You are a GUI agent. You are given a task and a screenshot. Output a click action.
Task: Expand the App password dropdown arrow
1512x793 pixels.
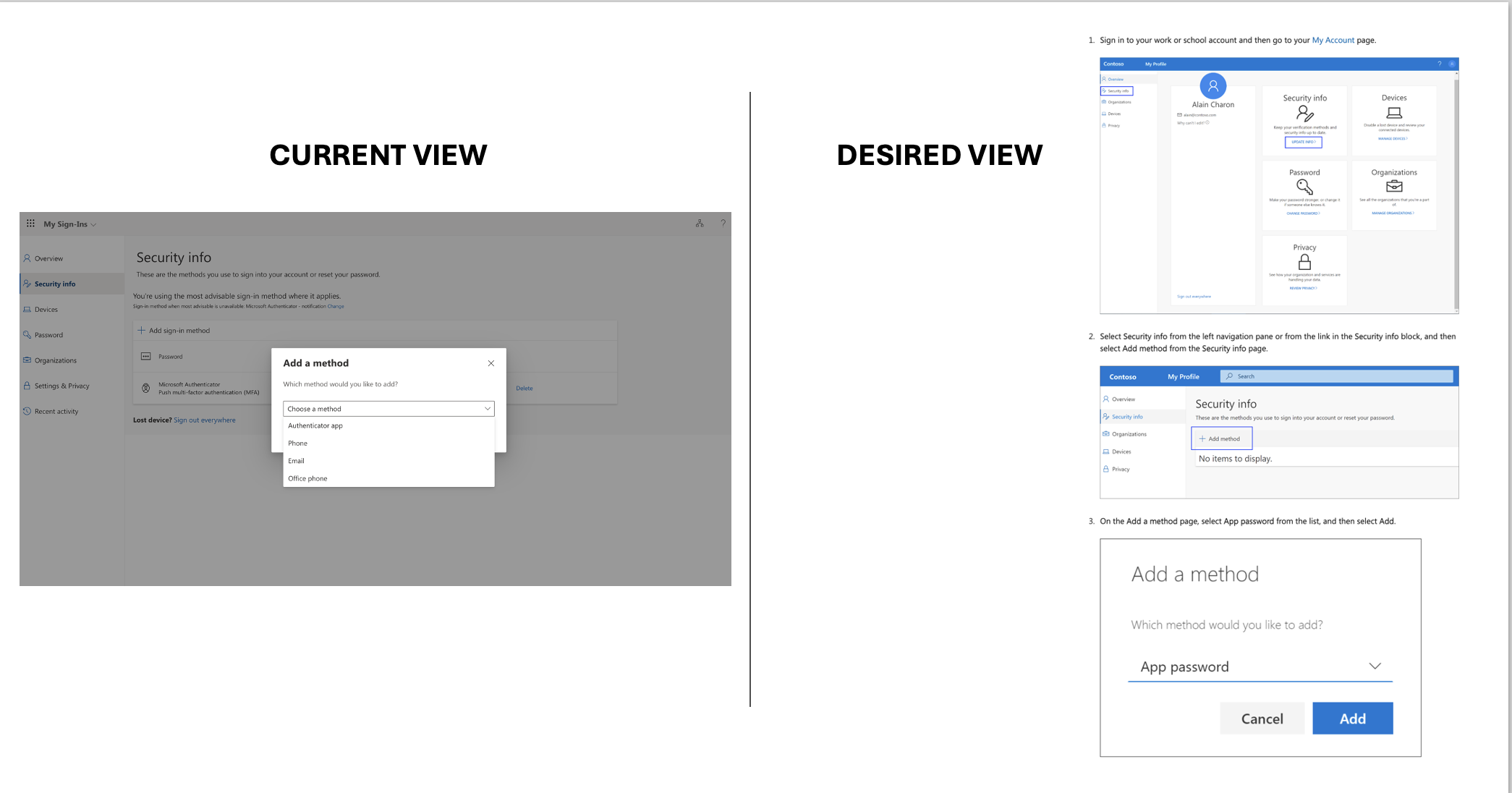pyautogui.click(x=1375, y=666)
